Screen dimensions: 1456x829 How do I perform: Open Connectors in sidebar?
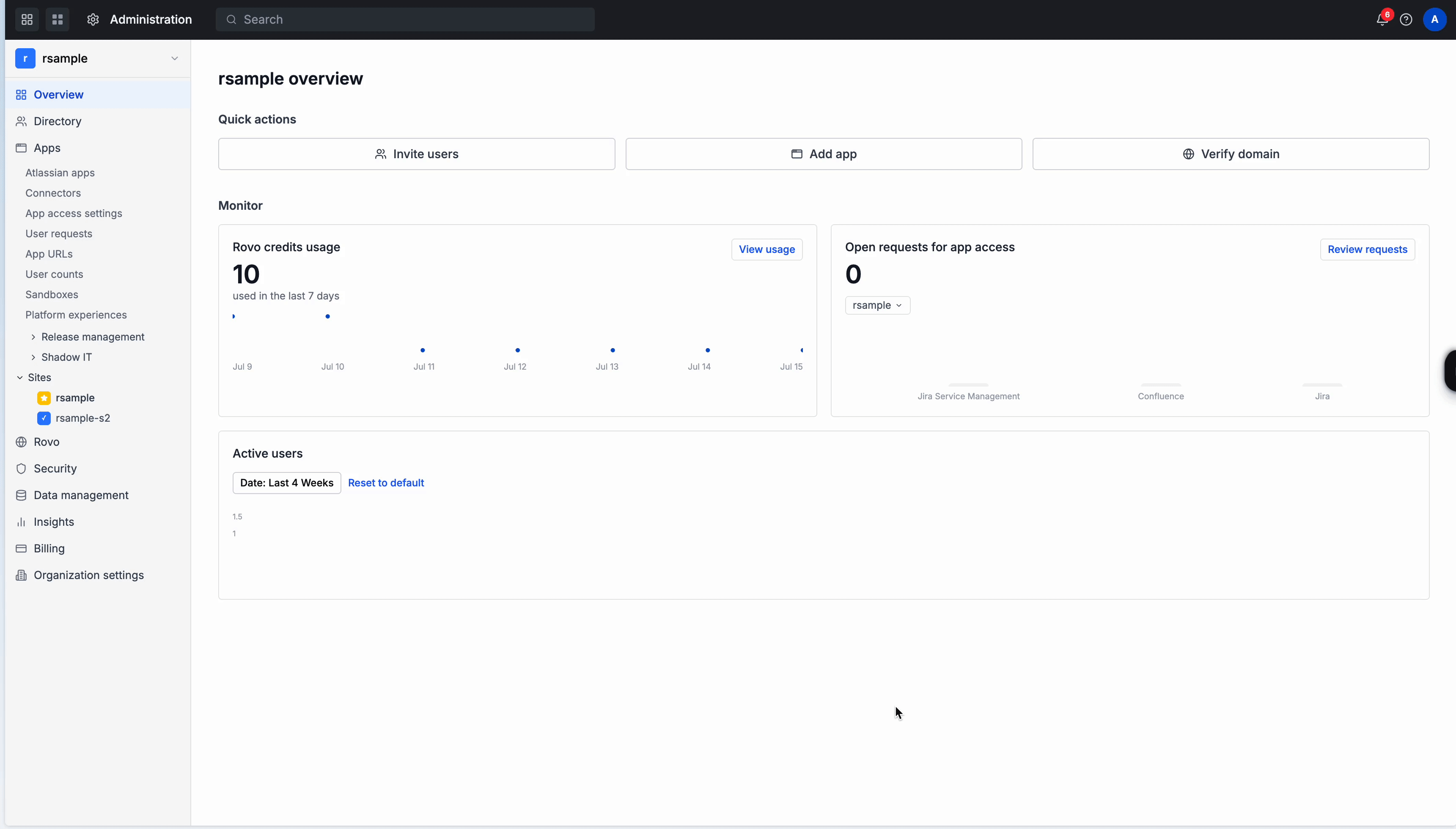[53, 193]
